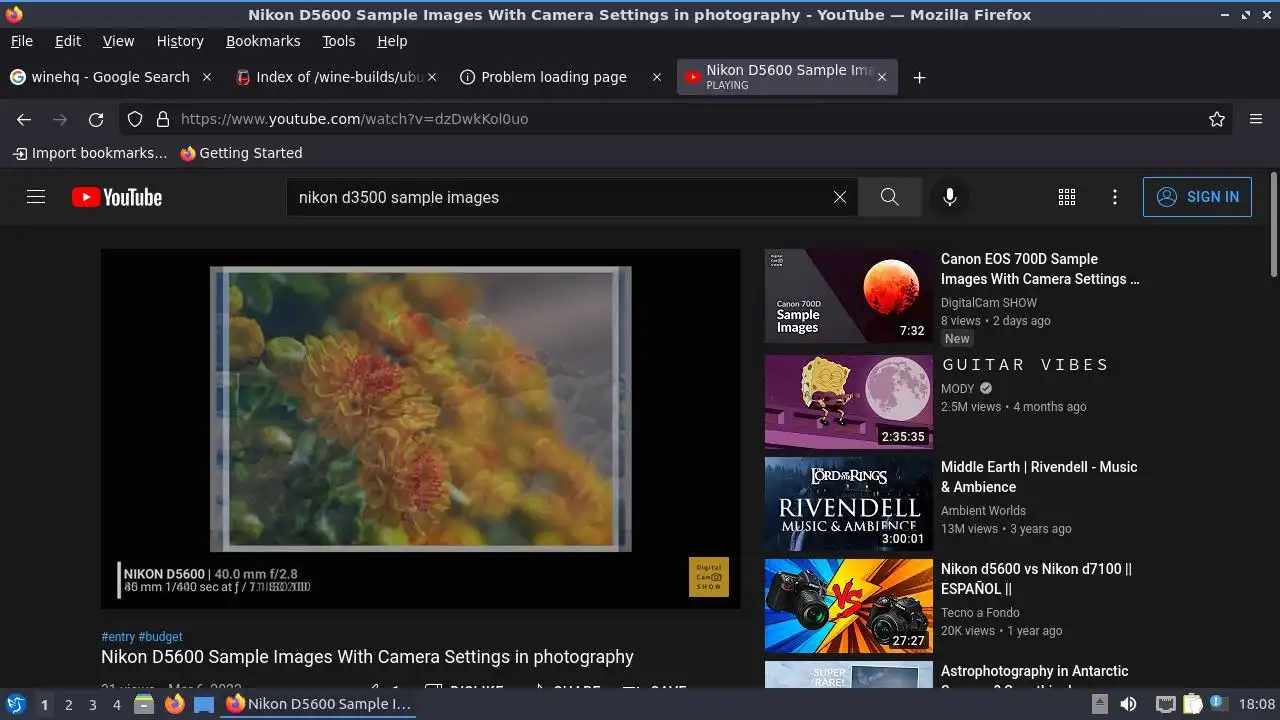1280x720 pixels.
Task: Close the Problem loading page tab
Action: pyautogui.click(x=657, y=77)
